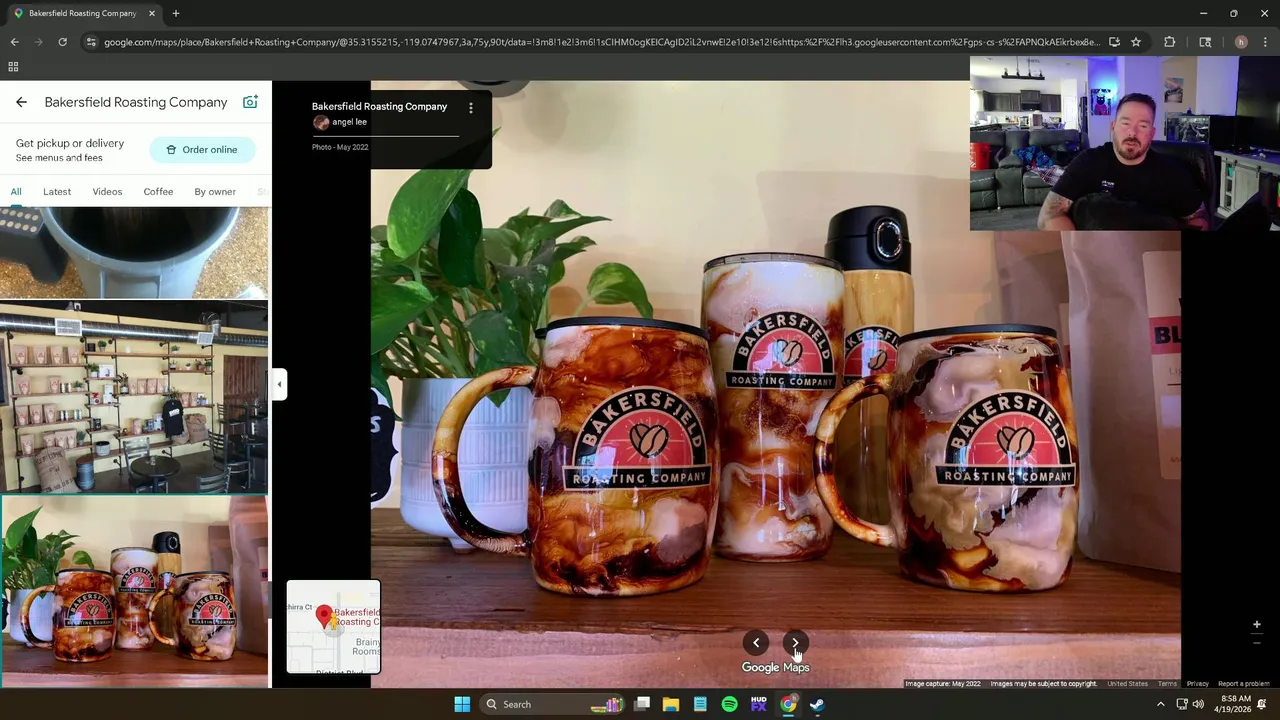The image size is (1280, 720).
Task: Select the All photos tab
Action: pyautogui.click(x=16, y=192)
